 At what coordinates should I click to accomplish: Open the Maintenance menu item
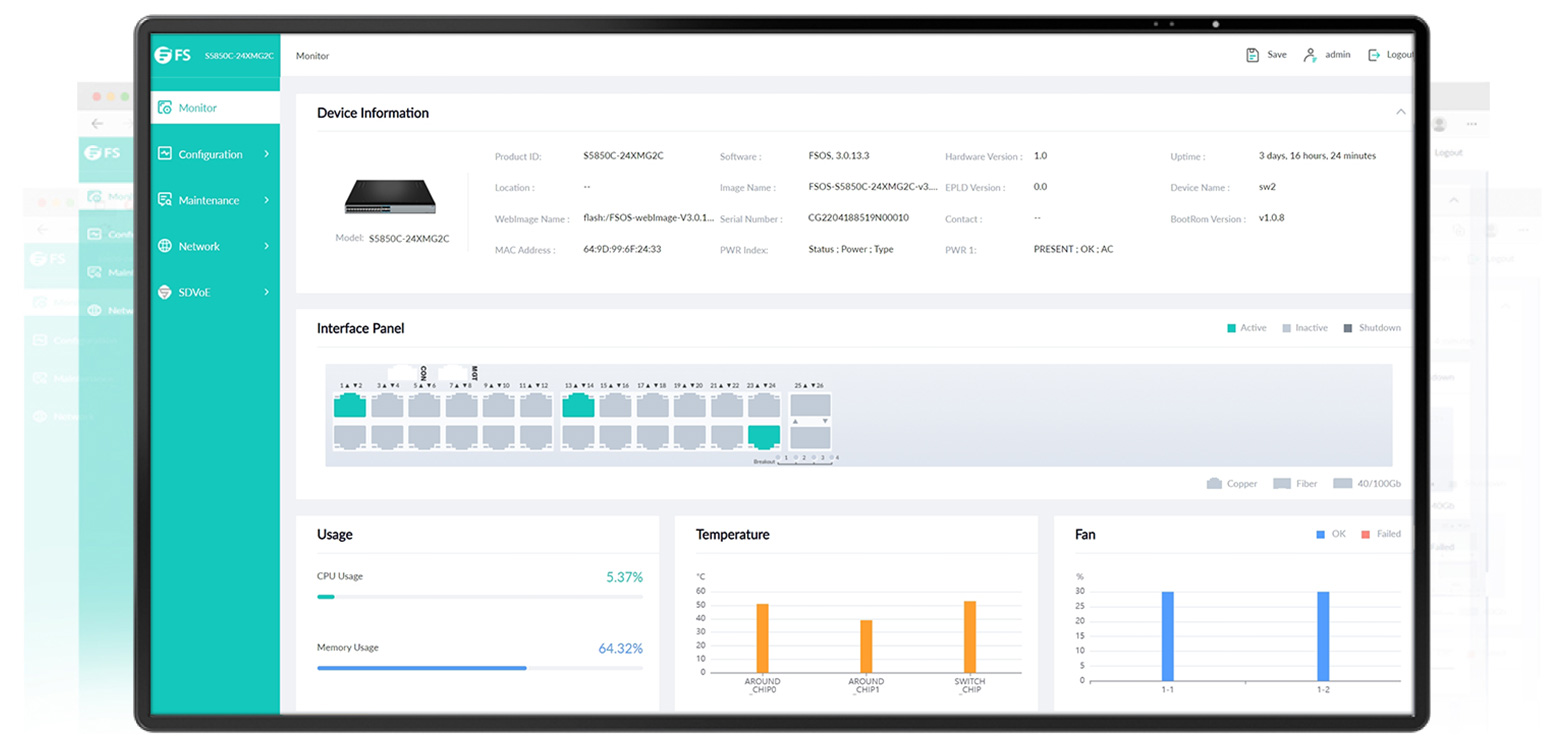[x=208, y=200]
